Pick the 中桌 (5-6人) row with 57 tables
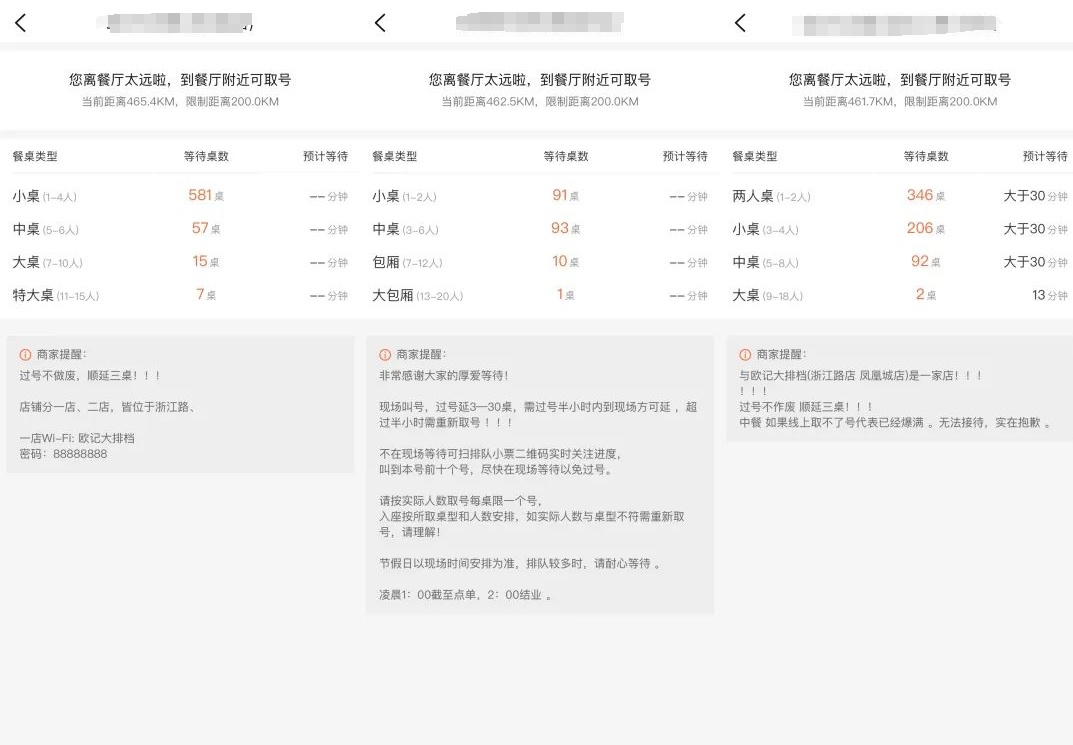Screen dimensions: 1073x745 (180, 229)
